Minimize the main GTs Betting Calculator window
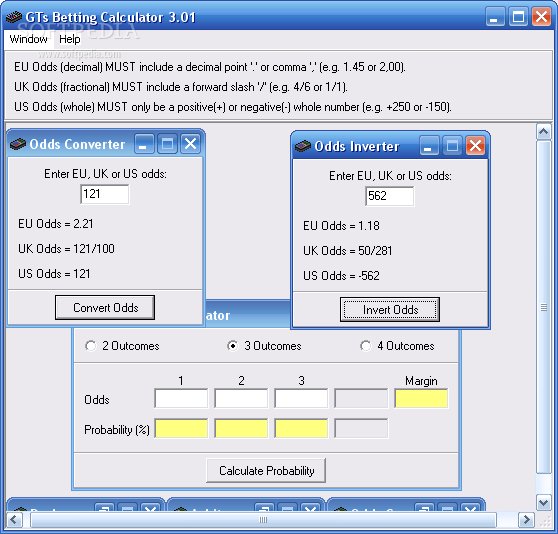Screen dimensions: 558x534 click(495, 17)
